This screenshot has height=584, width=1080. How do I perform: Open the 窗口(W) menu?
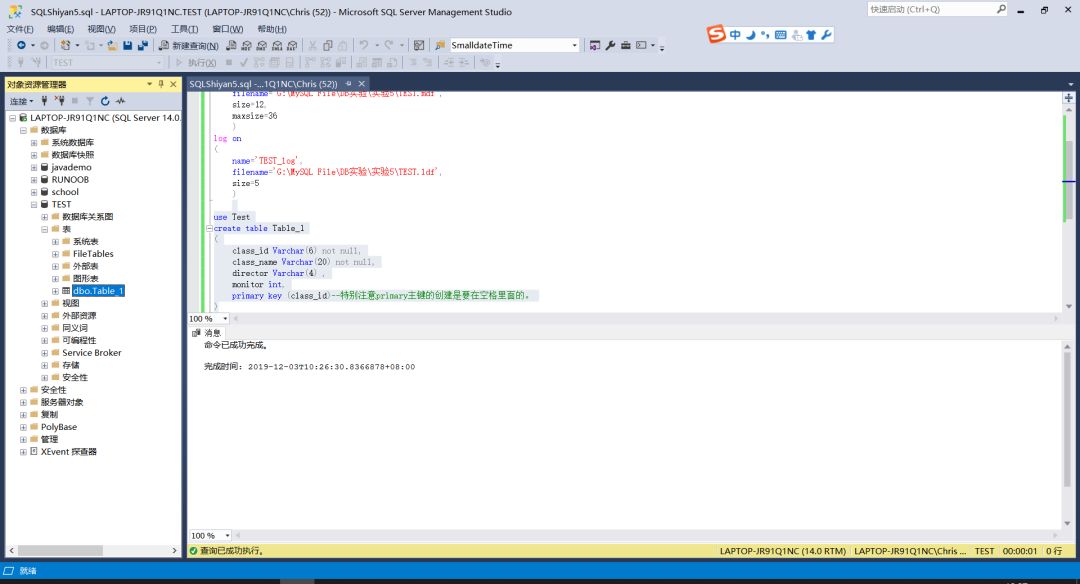[x=227, y=29]
